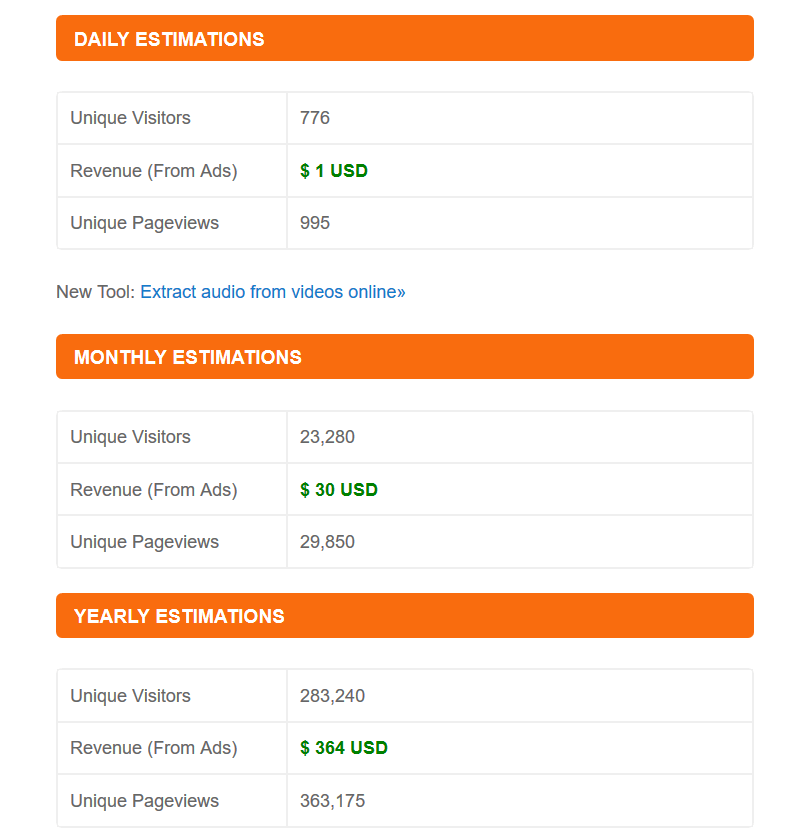804x840 pixels.
Task: Select the yearly unique visitors value 283,240
Action: coord(332,696)
